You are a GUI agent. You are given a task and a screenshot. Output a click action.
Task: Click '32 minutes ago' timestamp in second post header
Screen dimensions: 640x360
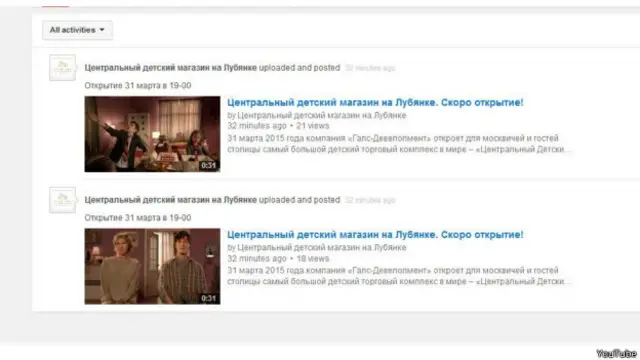point(370,200)
